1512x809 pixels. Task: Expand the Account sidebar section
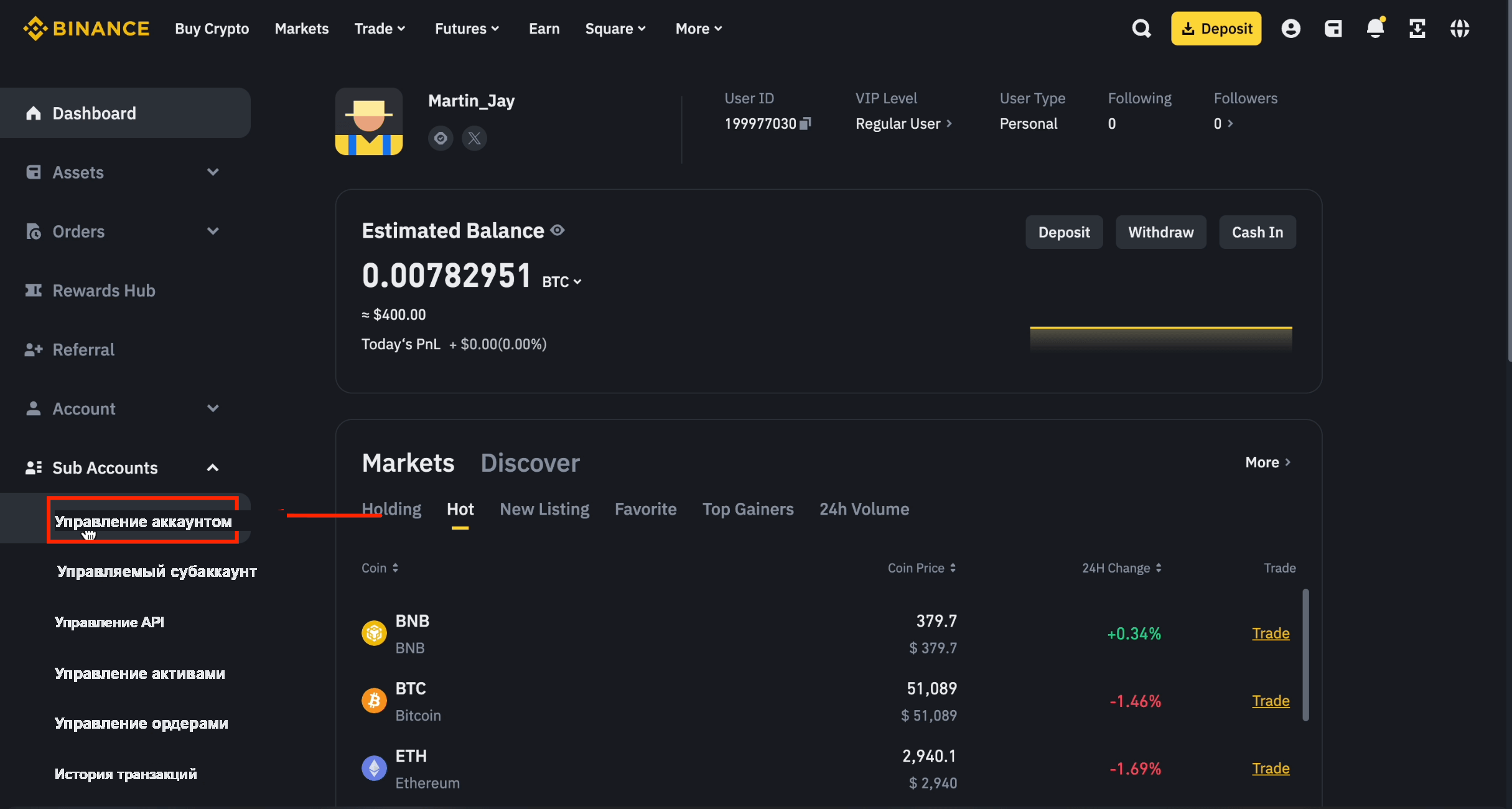click(x=213, y=408)
